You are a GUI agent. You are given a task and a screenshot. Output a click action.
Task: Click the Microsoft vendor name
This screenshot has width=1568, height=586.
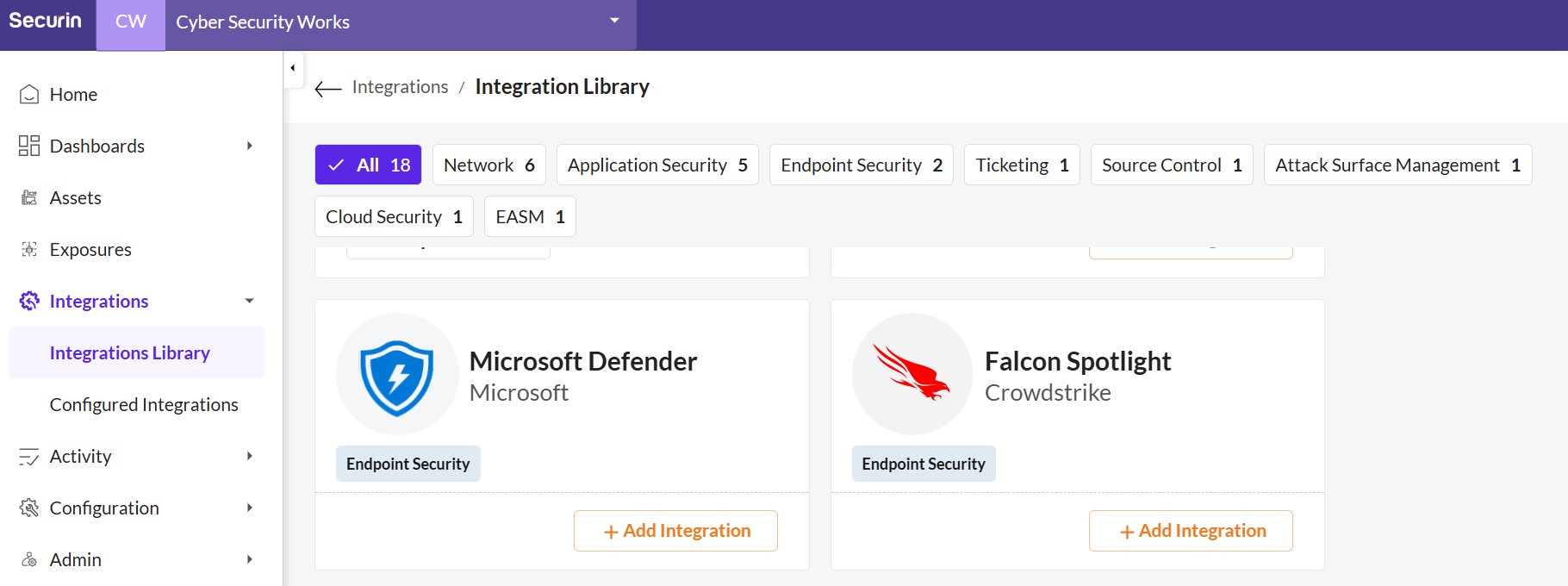[519, 393]
